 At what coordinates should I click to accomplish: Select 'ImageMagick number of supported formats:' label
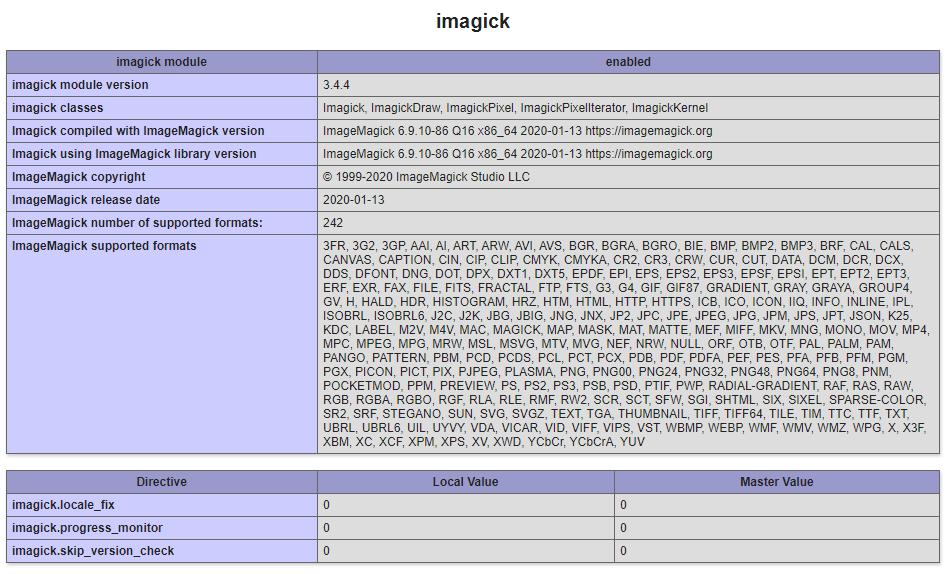click(137, 222)
